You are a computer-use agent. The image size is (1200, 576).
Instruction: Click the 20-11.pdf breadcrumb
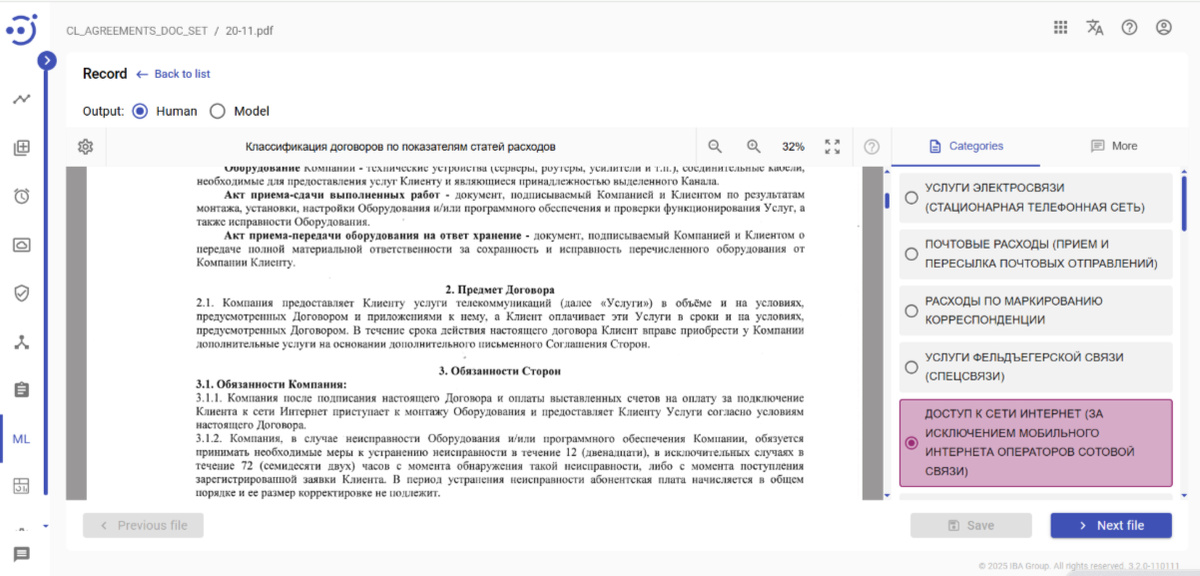click(250, 30)
